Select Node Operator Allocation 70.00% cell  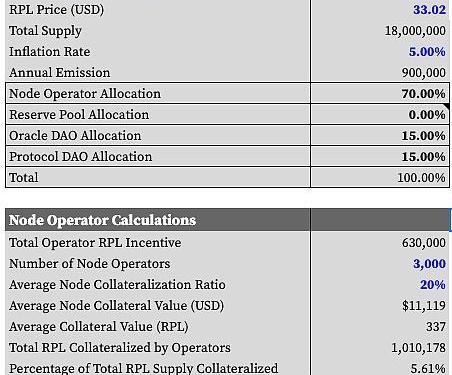pos(380,93)
